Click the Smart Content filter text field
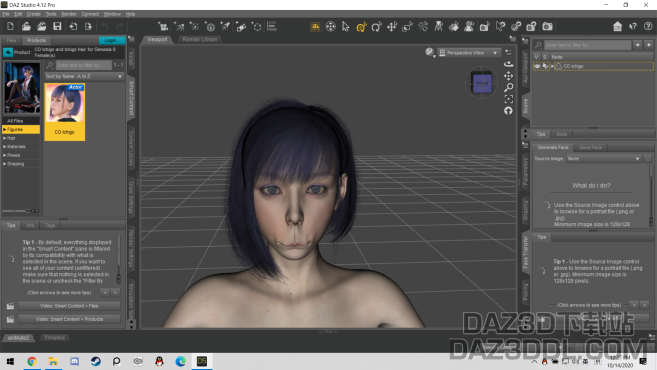Viewport: 657px width, 370px height. tap(83, 65)
